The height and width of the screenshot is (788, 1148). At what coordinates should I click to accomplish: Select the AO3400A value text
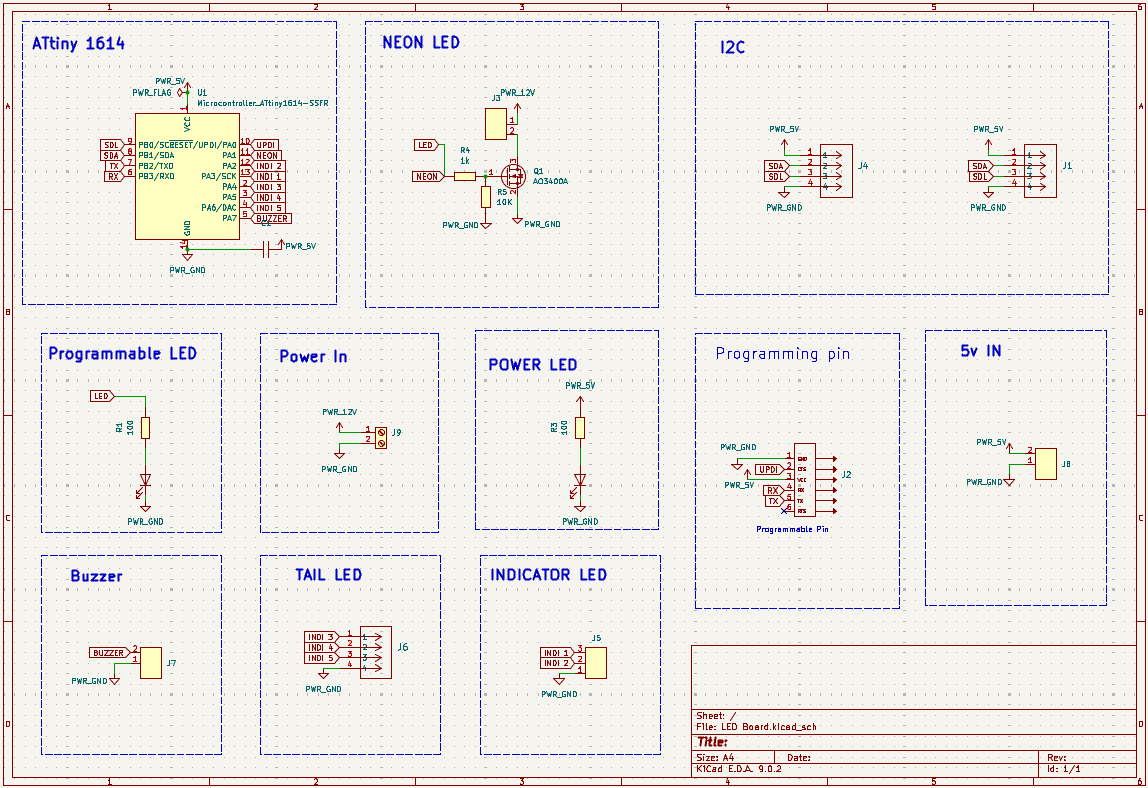[x=551, y=181]
